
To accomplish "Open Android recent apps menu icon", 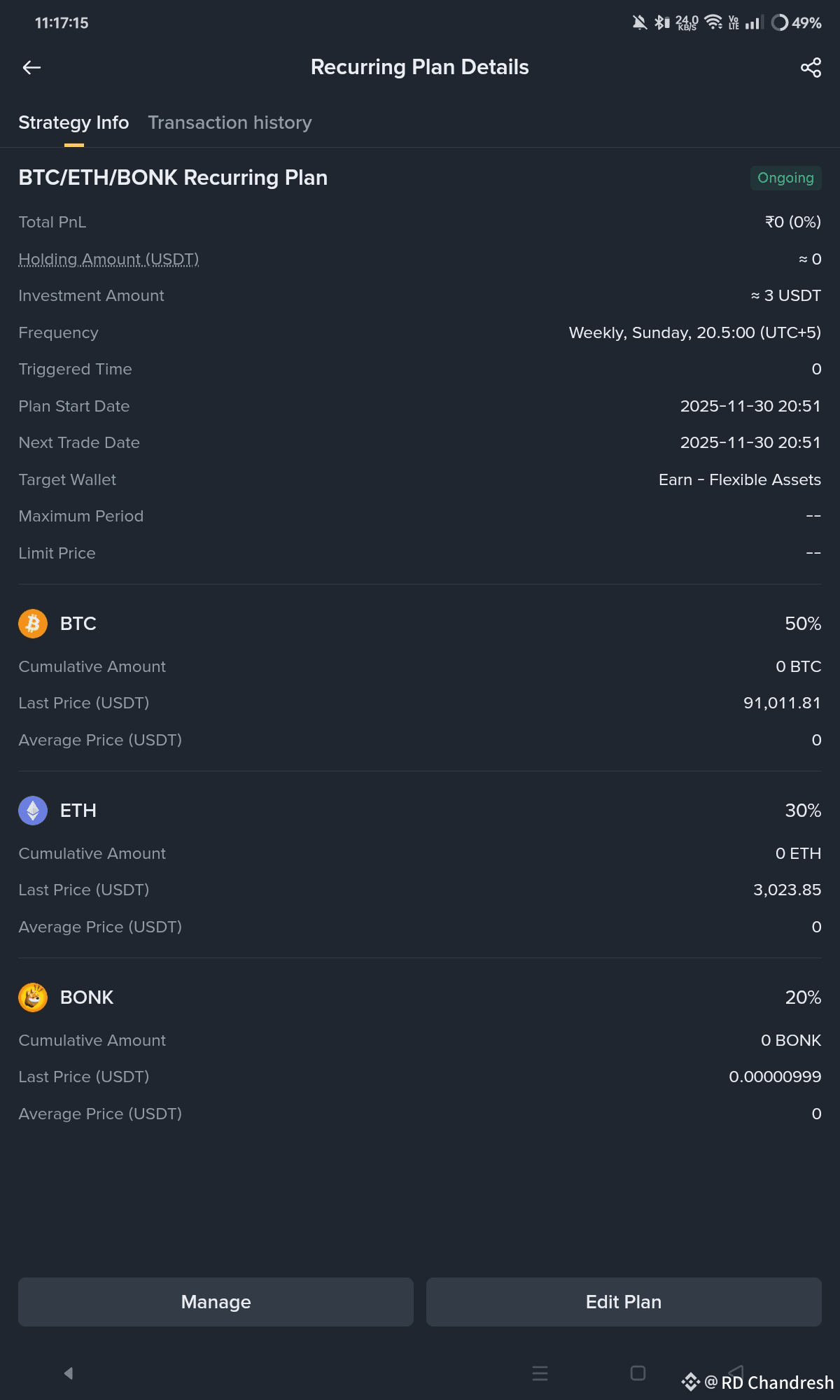I will click(540, 1373).
